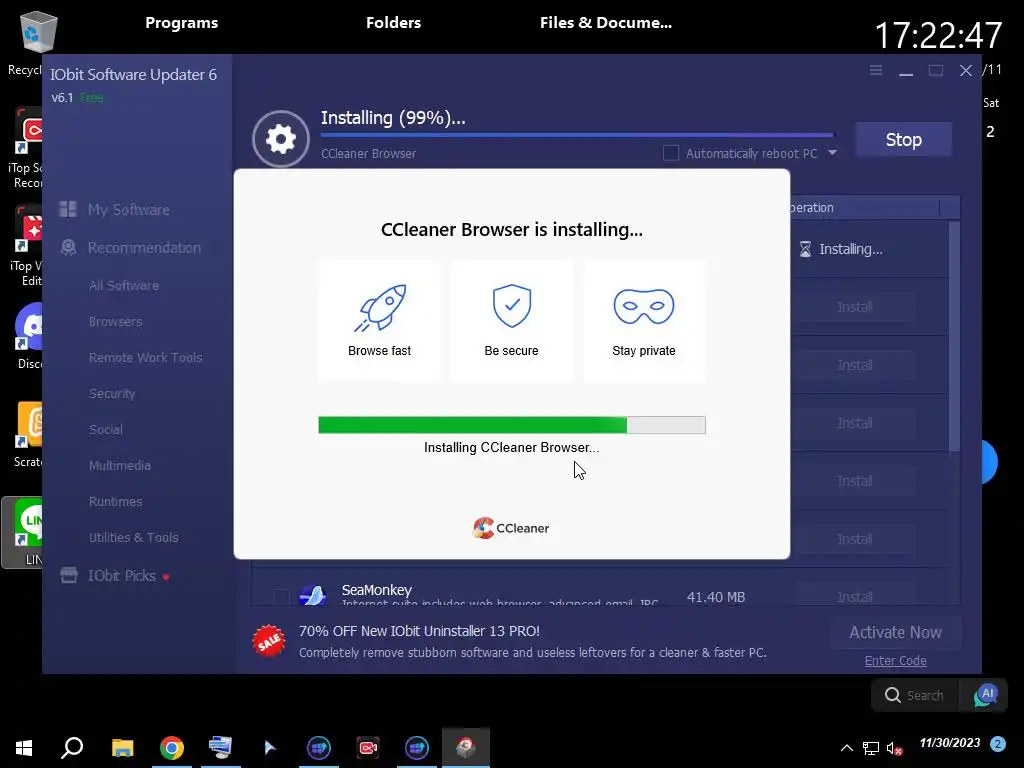Click the 70% OFF IObit Uninstaller promo text
The width and height of the screenshot is (1024, 768).
pos(419,631)
